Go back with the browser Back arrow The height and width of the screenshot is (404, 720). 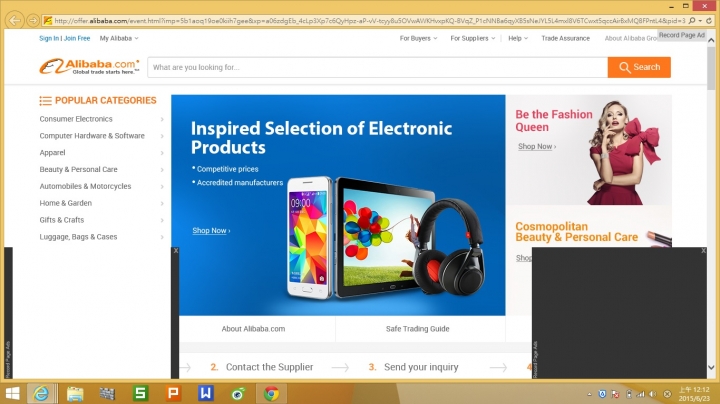click(15, 20)
